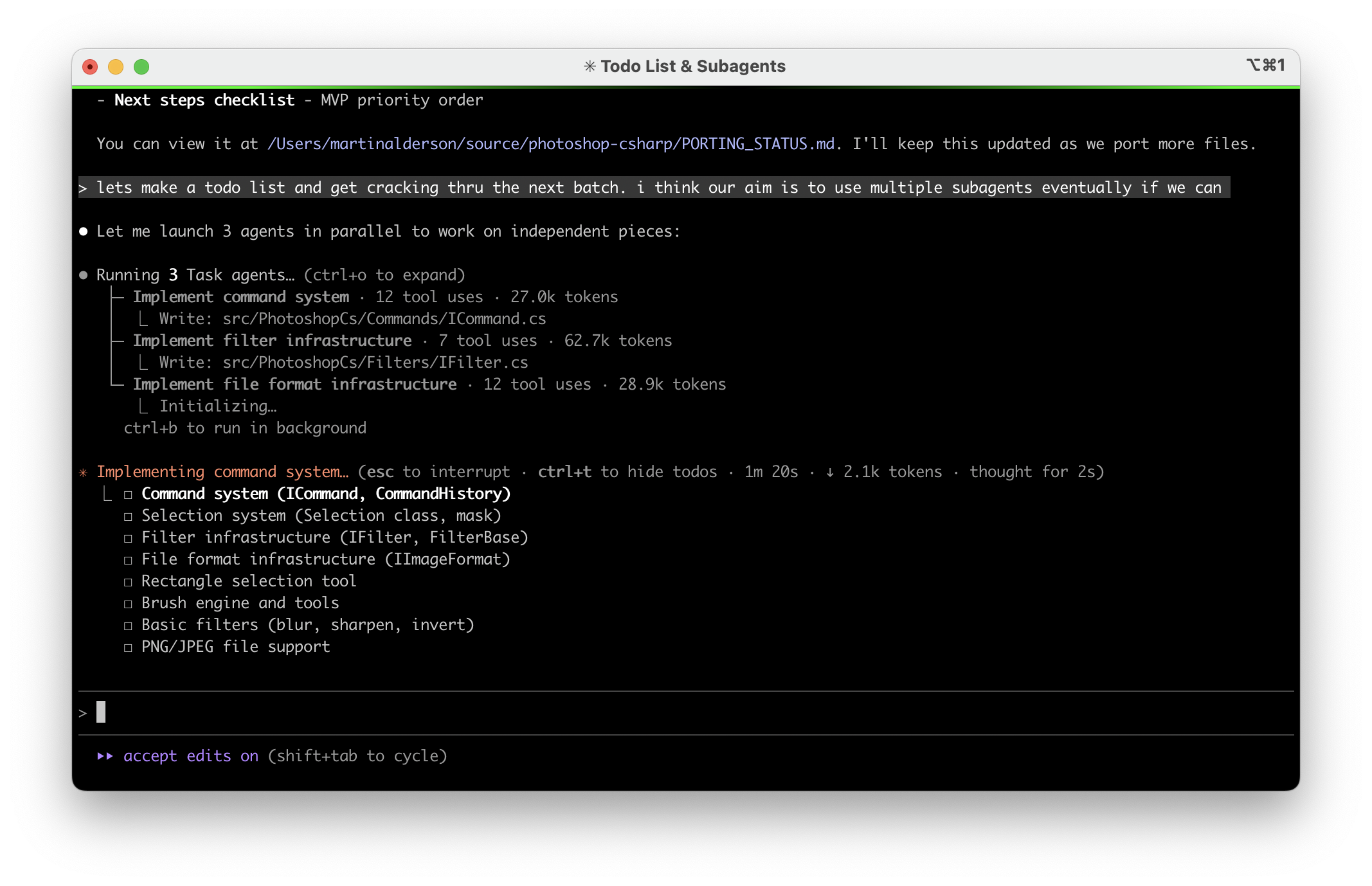Check the Selection system todo box
Image resolution: width=1372 pixels, height=886 pixels.
click(x=128, y=516)
